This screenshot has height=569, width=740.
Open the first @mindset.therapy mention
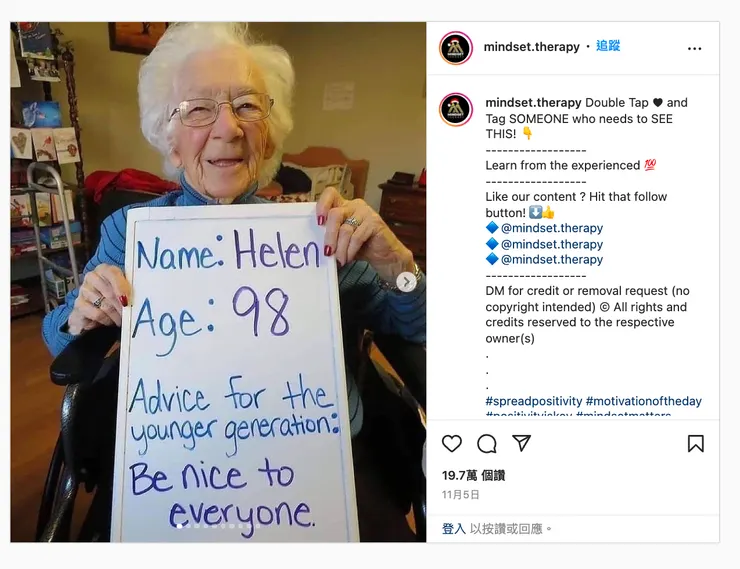coord(552,228)
